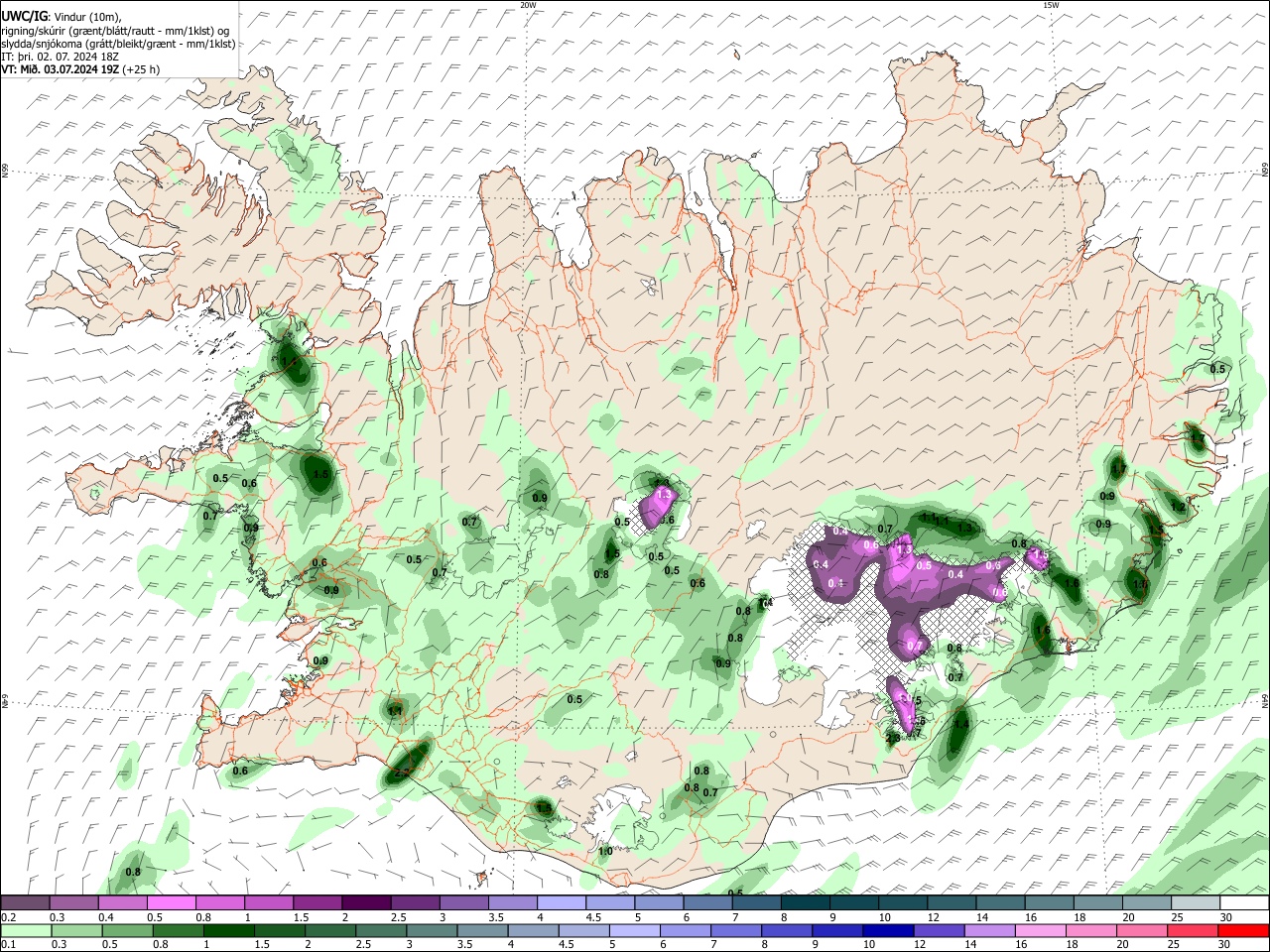The width and height of the screenshot is (1270, 952).
Task: Click the 'slydda/snjókoma' legend description line
Action: (x=118, y=44)
